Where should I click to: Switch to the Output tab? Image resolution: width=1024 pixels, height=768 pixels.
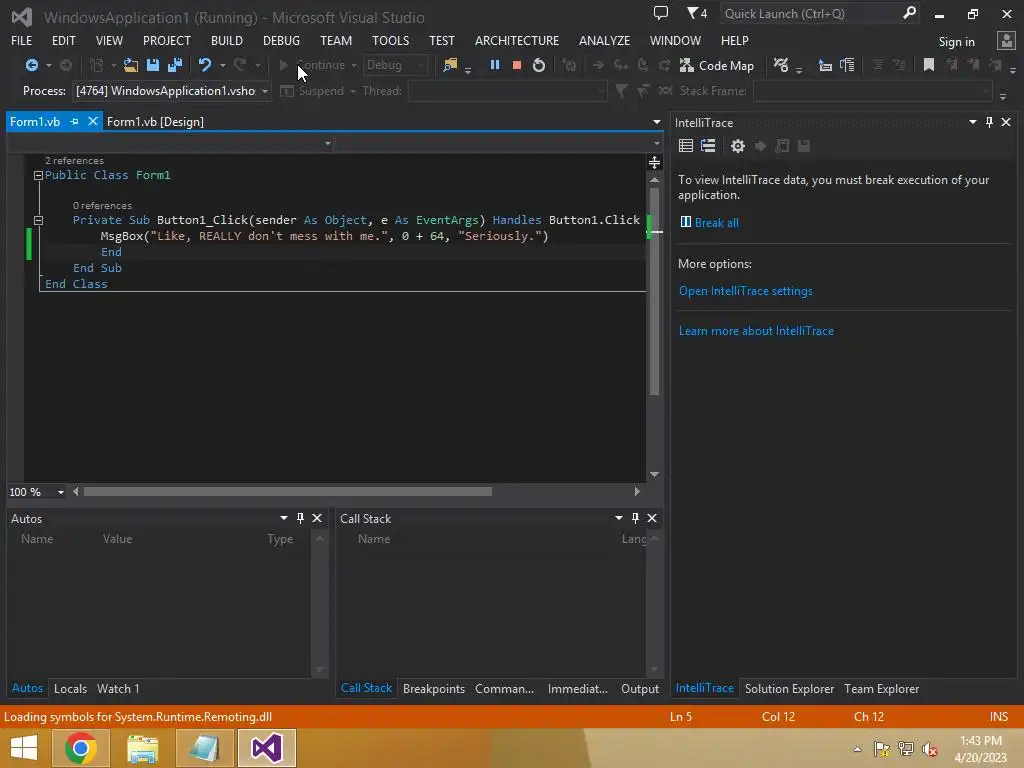[x=640, y=688]
